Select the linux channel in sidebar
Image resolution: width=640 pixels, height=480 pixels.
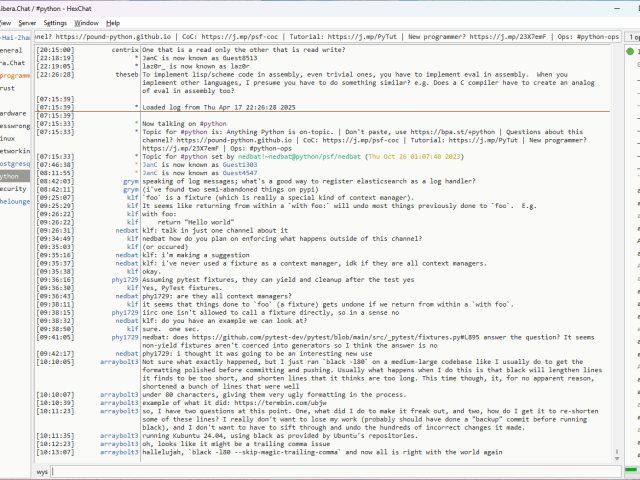[x=8, y=138]
